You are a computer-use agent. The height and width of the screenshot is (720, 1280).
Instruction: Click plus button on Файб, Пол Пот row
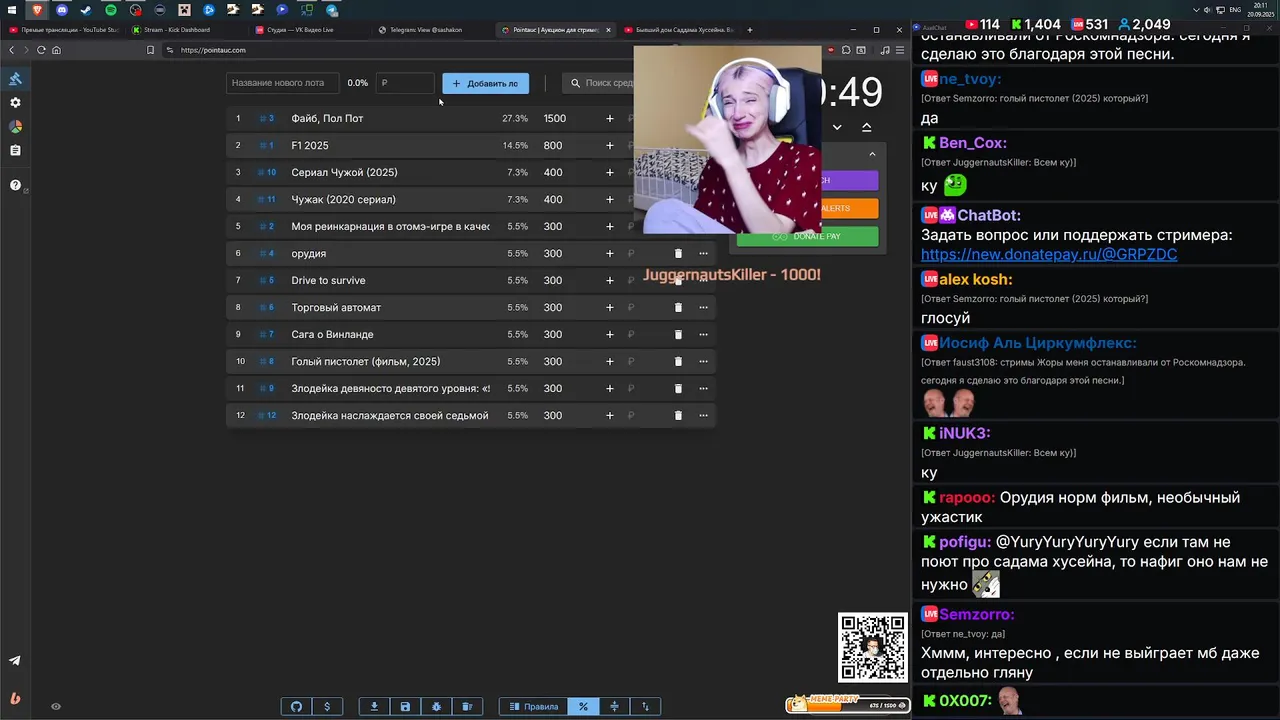610,118
